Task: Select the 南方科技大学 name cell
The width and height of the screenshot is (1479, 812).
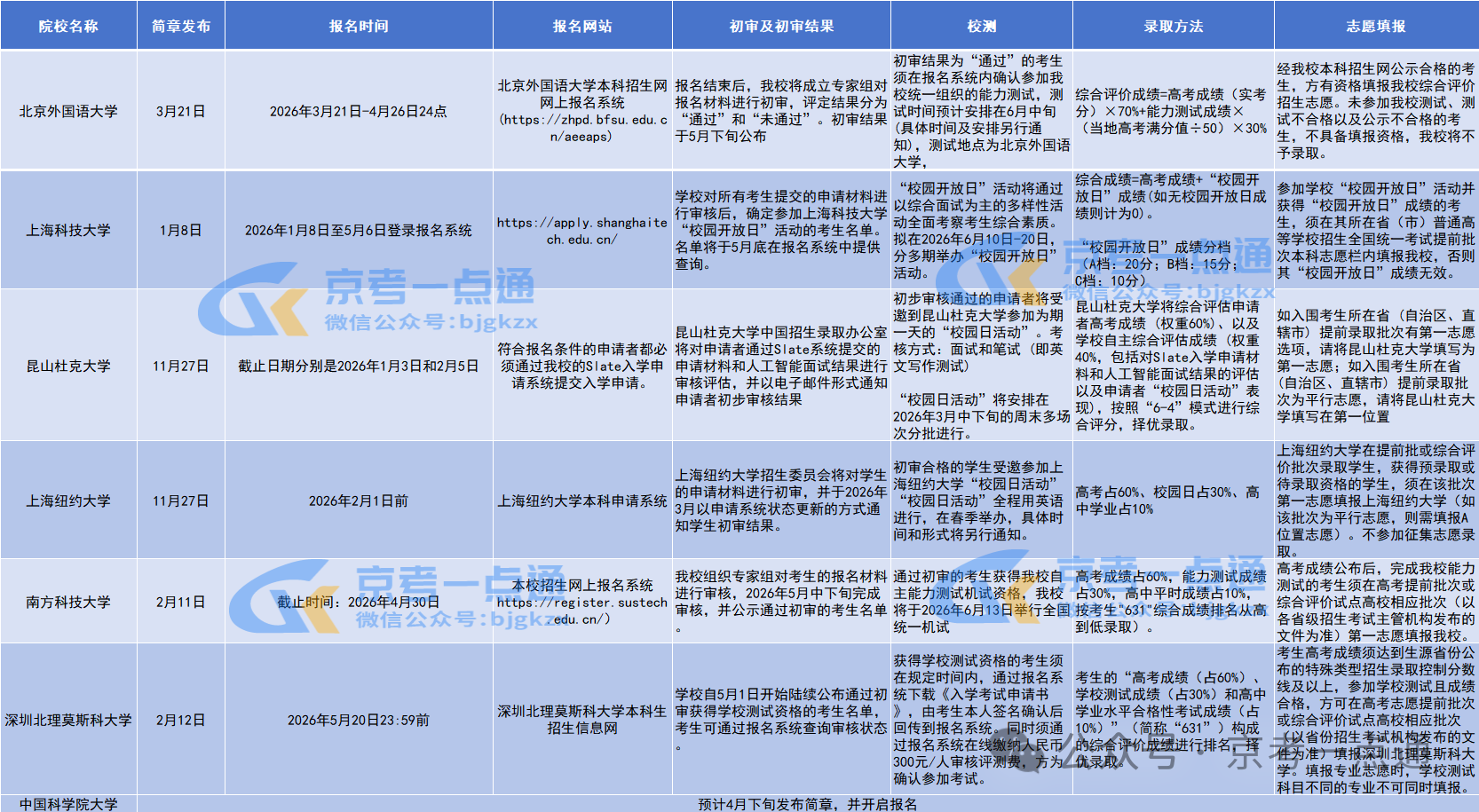Action: pos(68,602)
